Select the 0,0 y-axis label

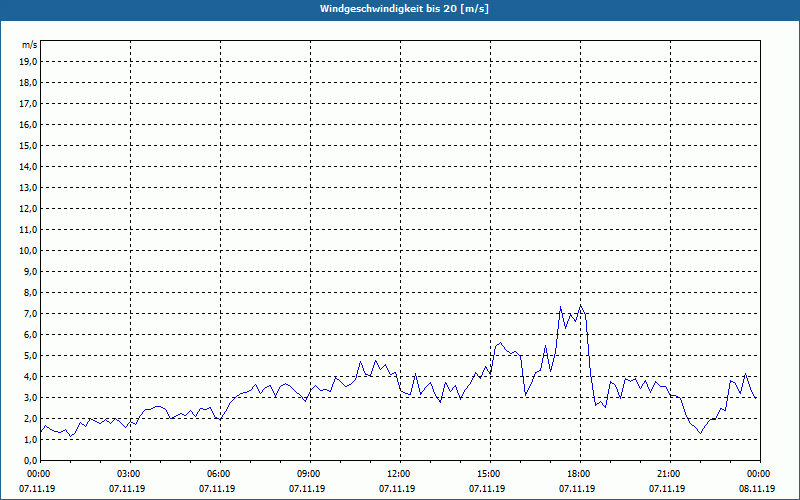(x=30, y=460)
